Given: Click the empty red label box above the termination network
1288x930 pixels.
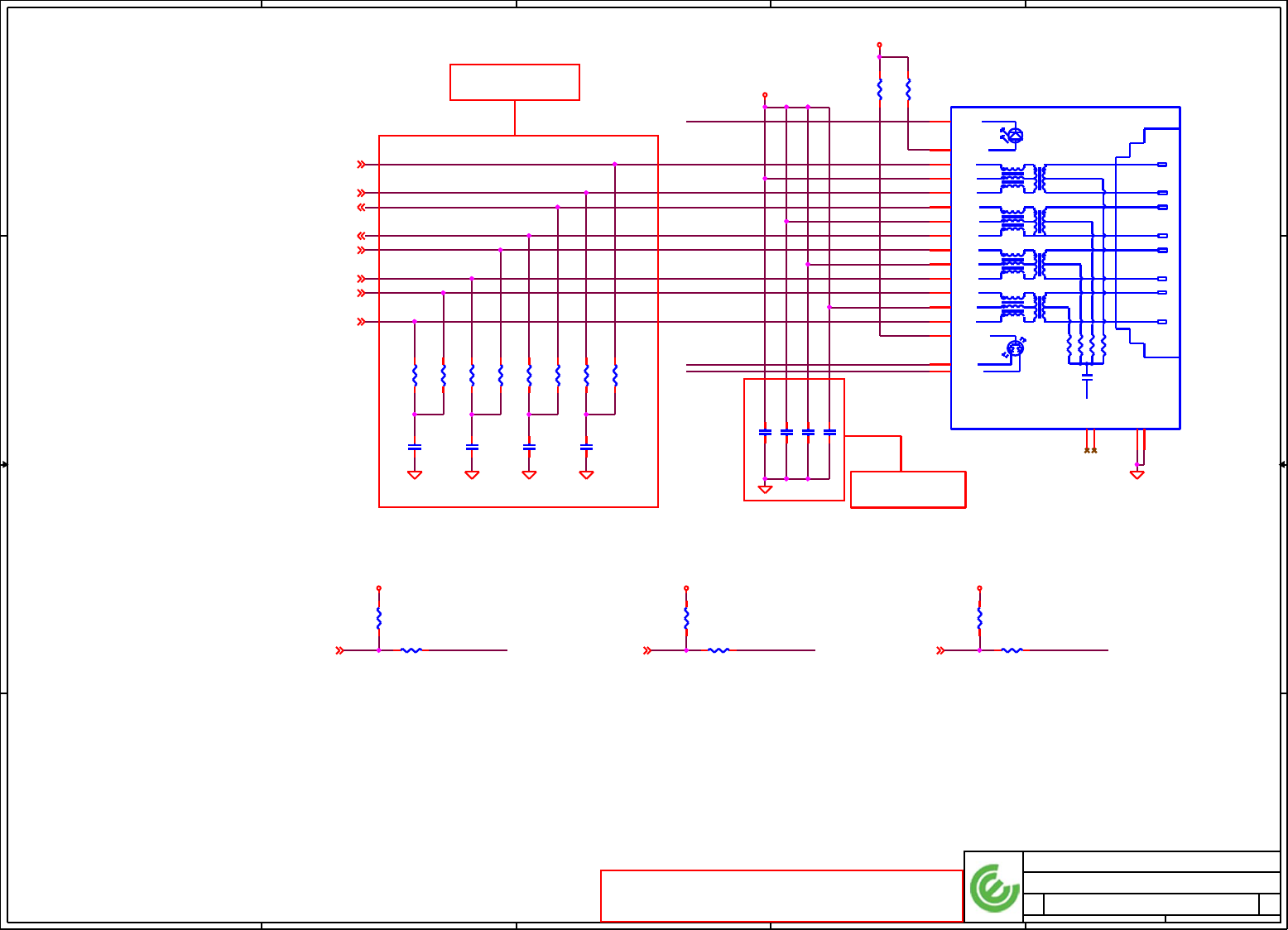Looking at the screenshot, I should tap(515, 82).
